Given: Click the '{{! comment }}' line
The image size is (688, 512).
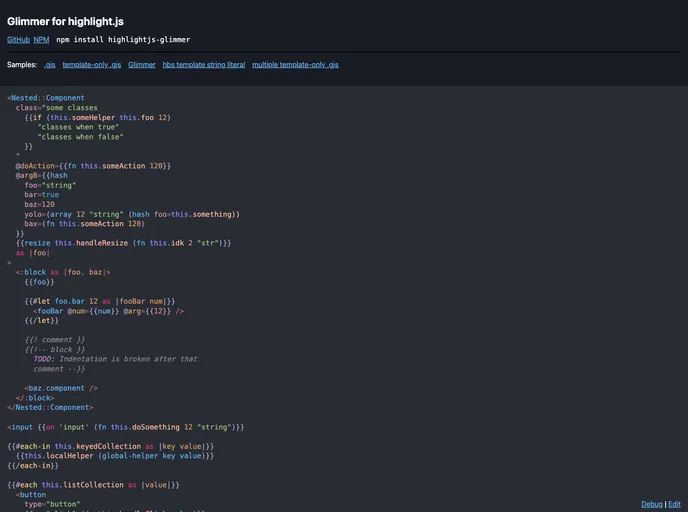Looking at the screenshot, I should 54,340.
